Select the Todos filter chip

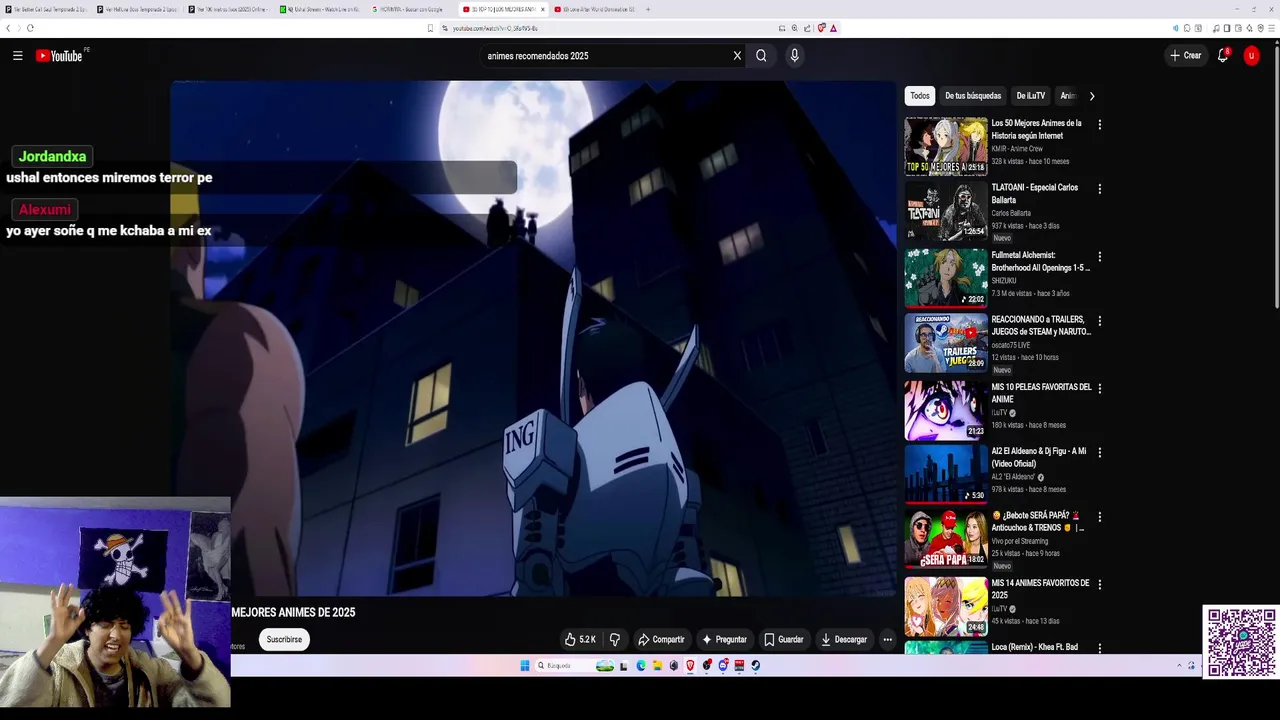(x=920, y=96)
